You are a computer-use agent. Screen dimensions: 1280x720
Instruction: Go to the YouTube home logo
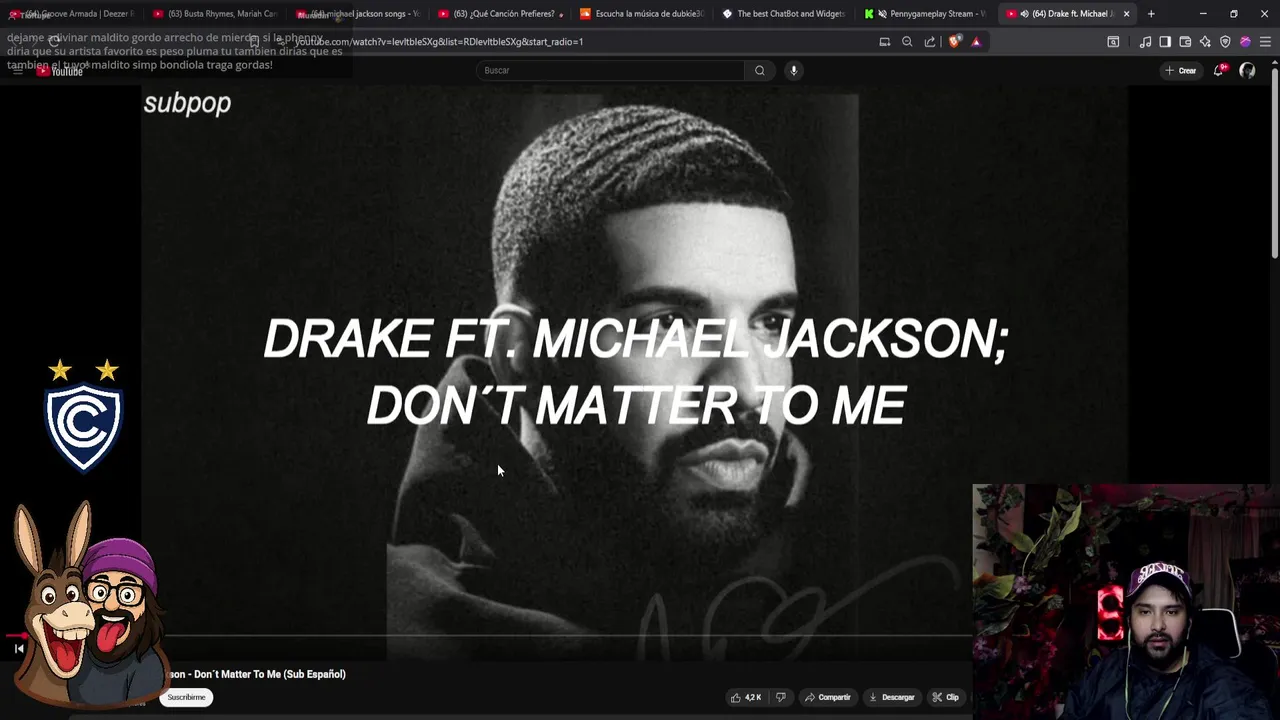click(60, 71)
